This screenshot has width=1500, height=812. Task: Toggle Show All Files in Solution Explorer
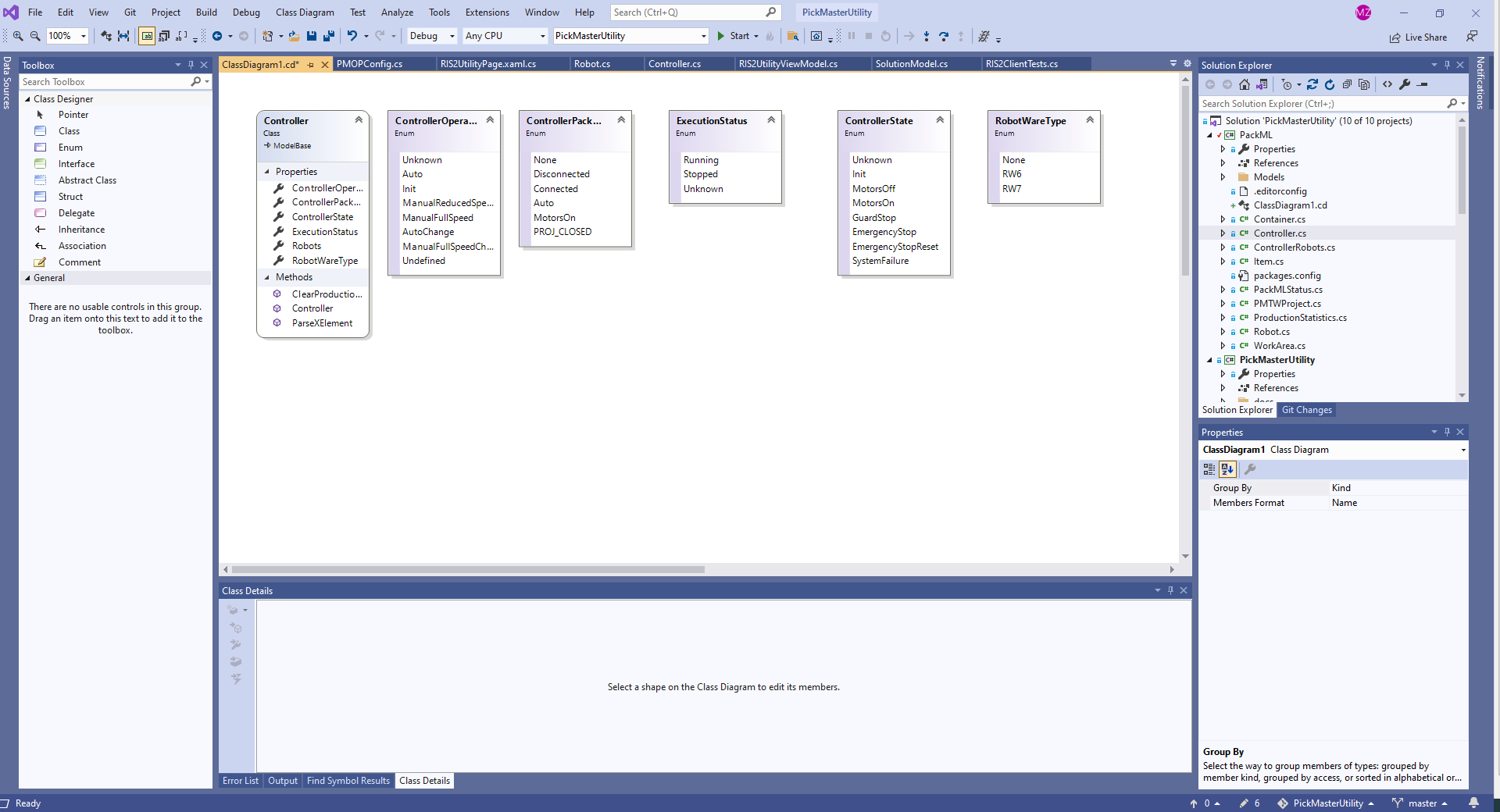coord(1364,84)
